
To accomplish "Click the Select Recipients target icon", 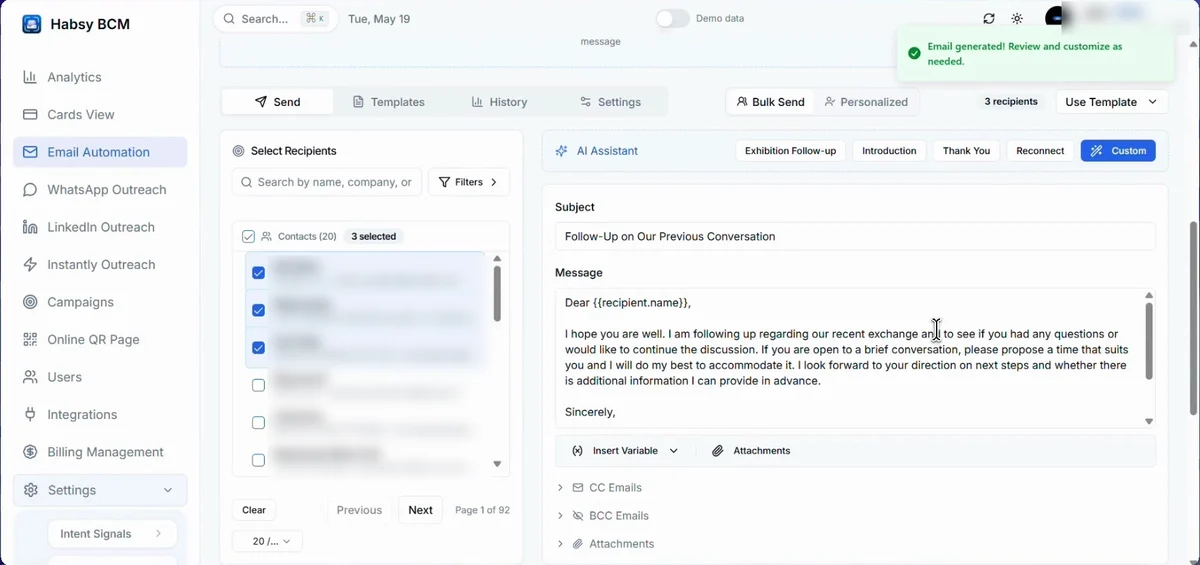I will (x=238, y=151).
